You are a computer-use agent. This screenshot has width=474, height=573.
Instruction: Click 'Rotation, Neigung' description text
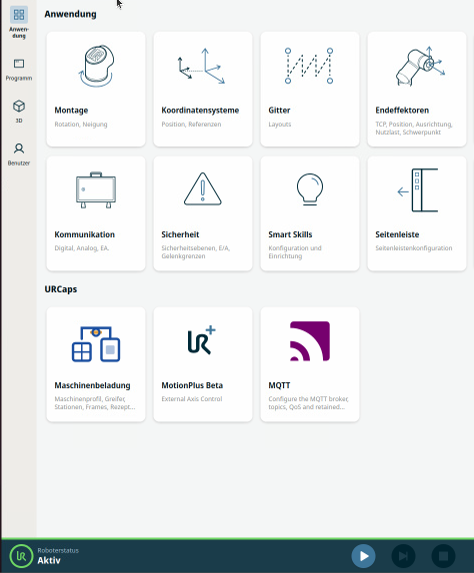81,124
